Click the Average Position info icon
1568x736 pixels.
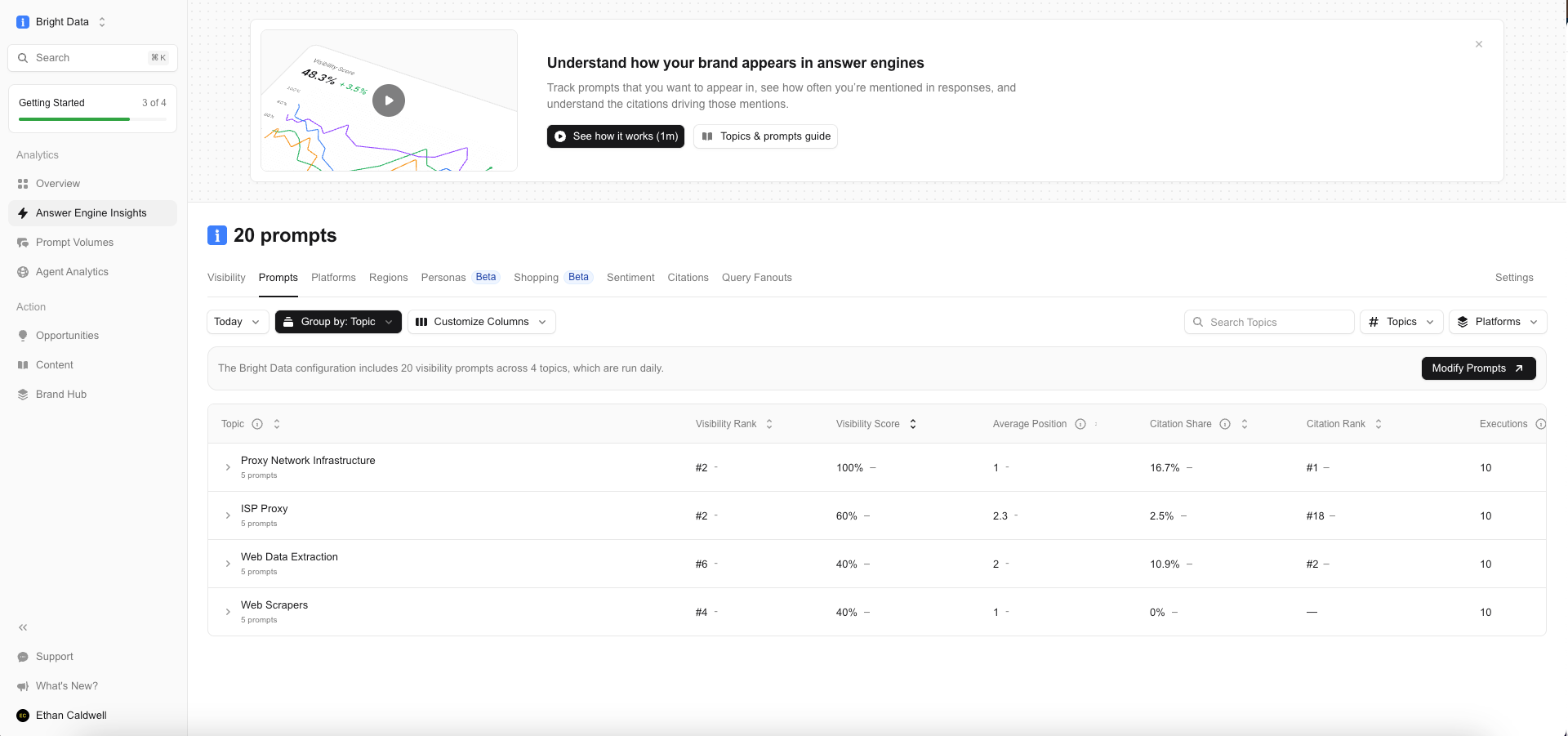[x=1080, y=424]
